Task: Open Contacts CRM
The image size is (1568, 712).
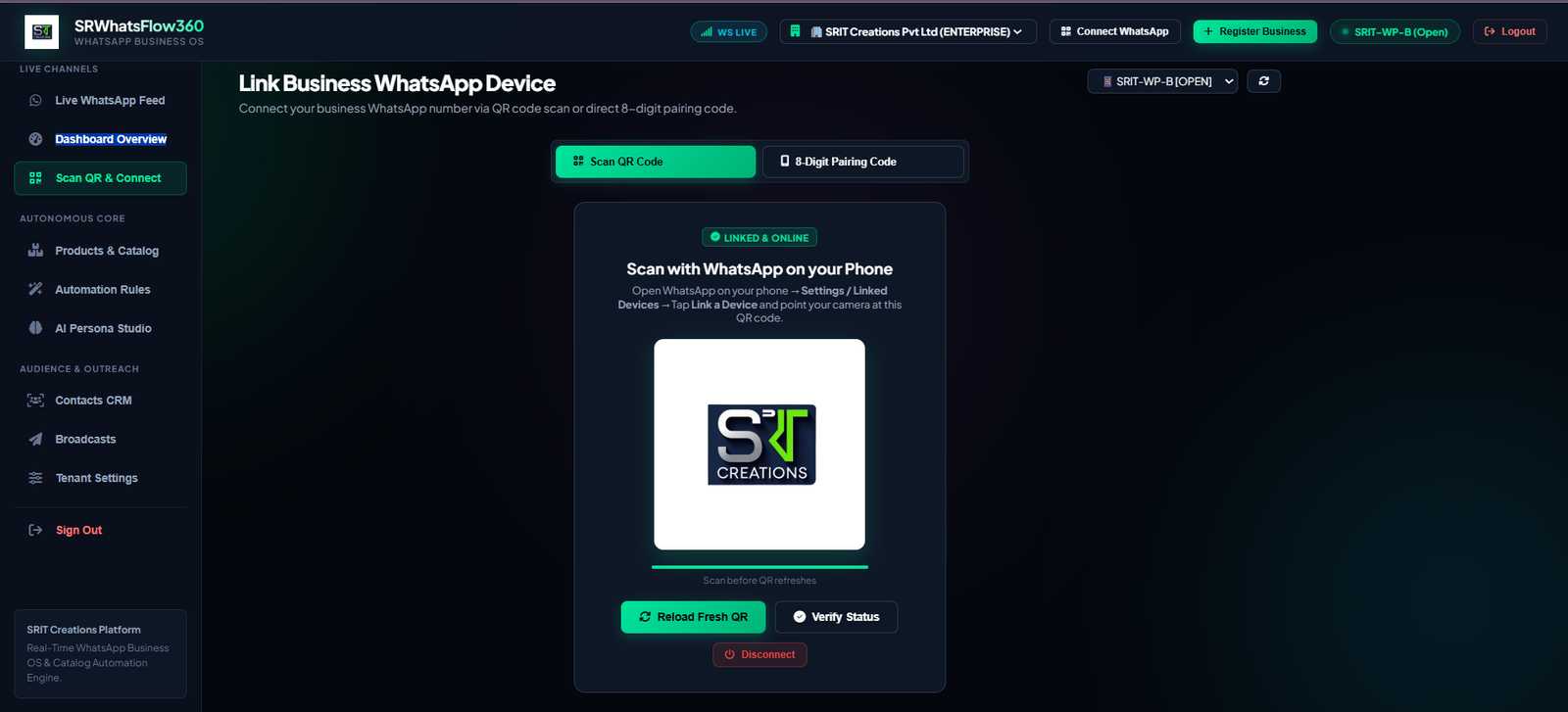Action: click(100, 401)
